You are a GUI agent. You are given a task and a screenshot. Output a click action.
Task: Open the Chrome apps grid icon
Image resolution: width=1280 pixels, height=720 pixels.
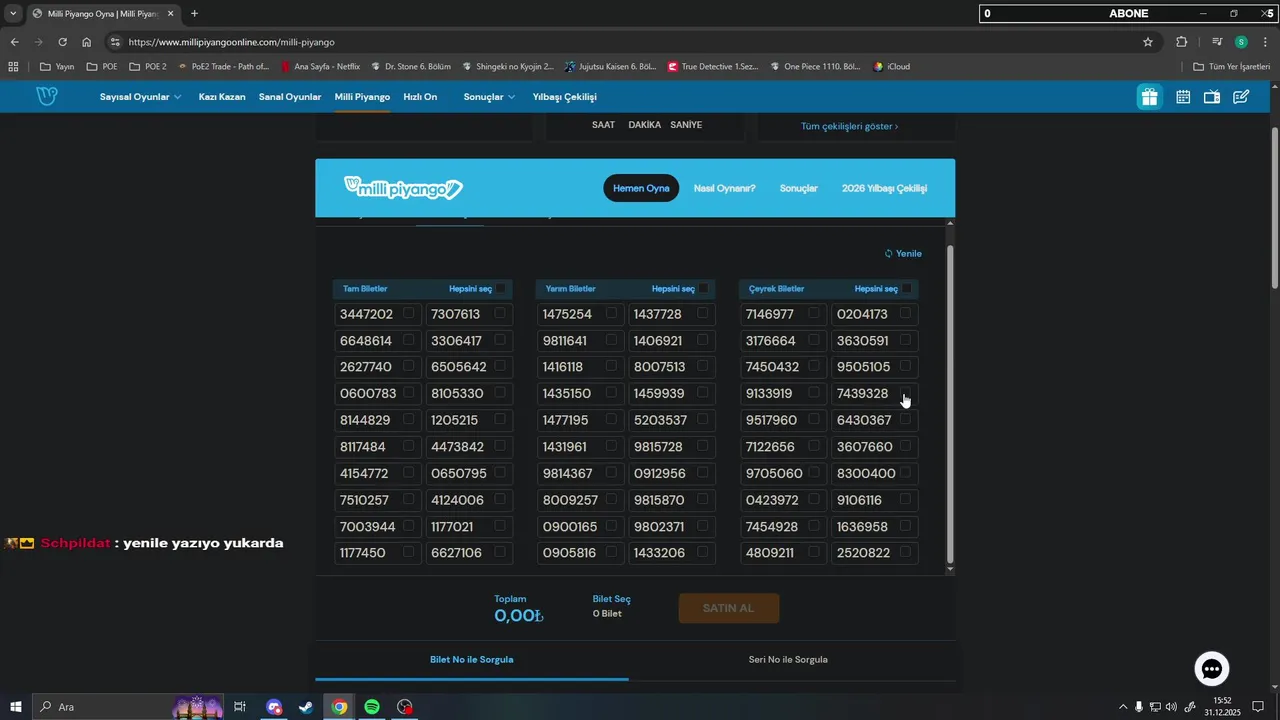13,67
